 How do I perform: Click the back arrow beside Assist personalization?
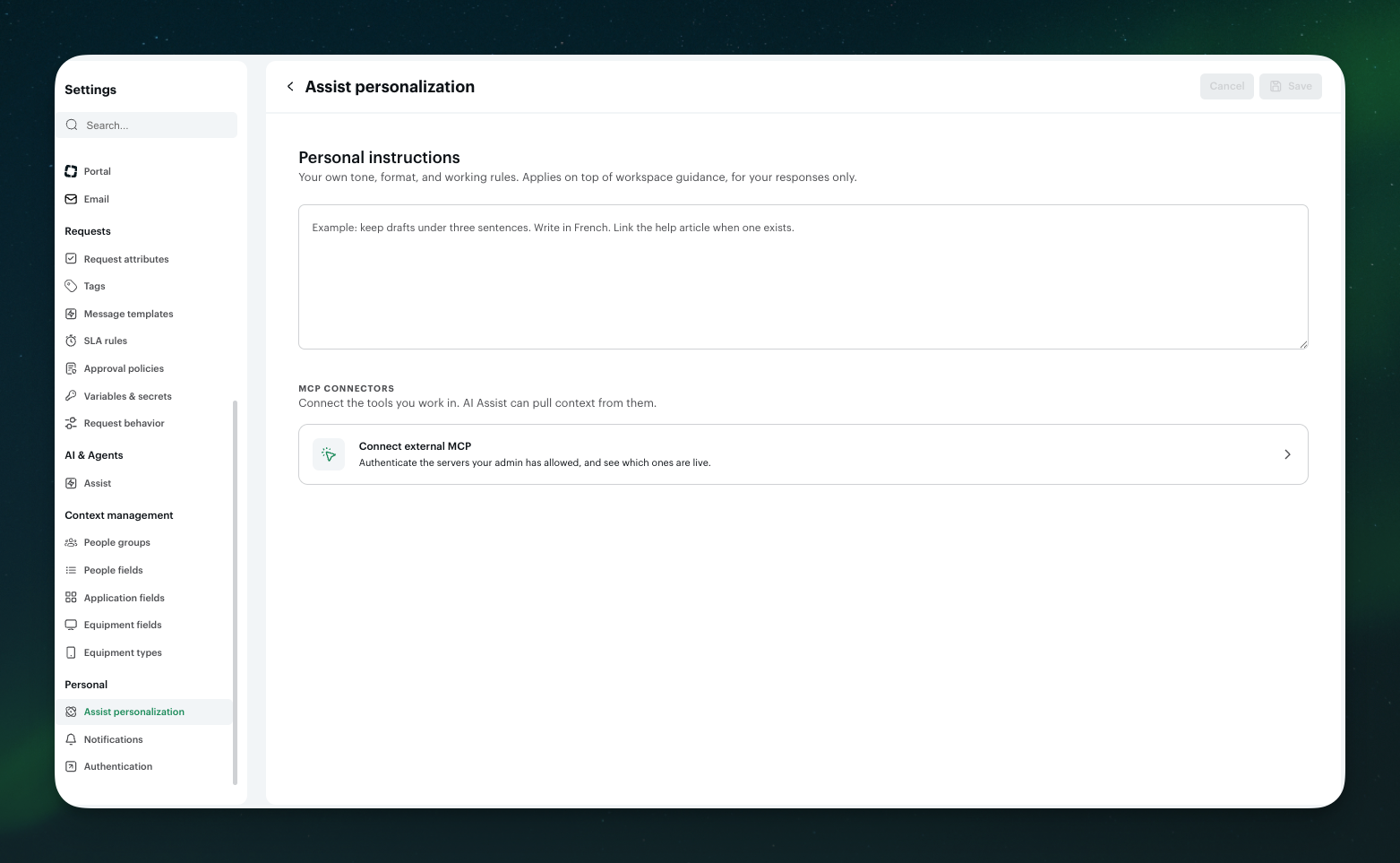[290, 87]
